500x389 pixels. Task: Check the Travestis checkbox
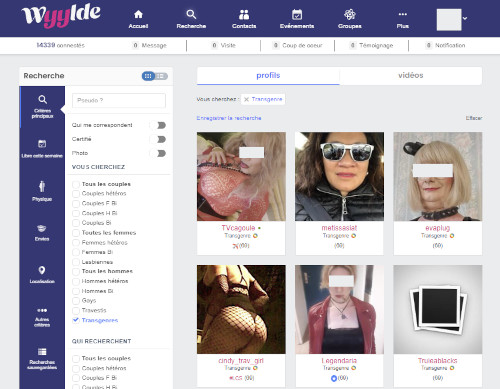pyautogui.click(x=76, y=310)
